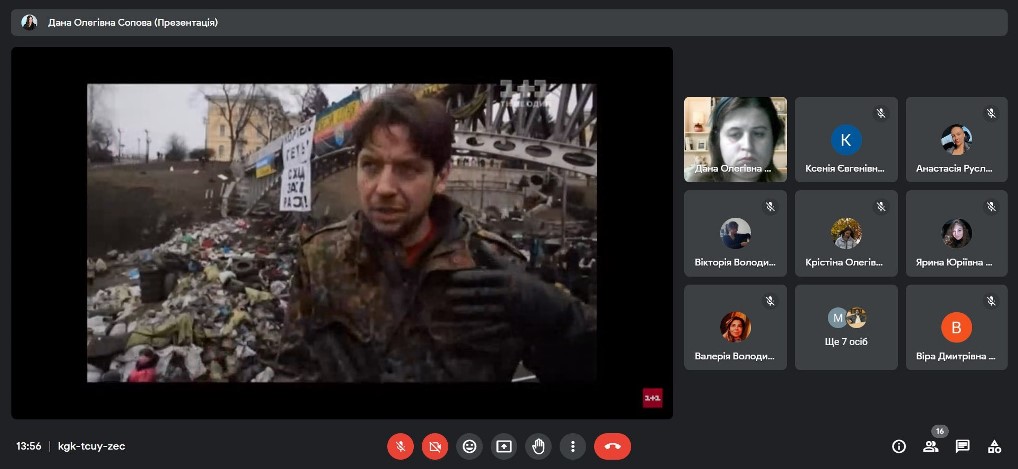
Task: Open the emoji reactions picker
Action: point(468,446)
